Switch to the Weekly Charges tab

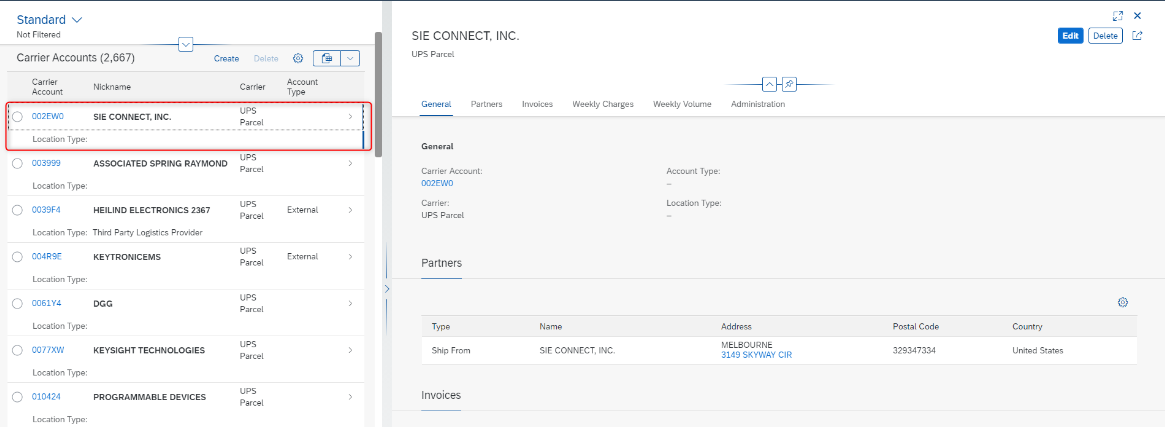pyautogui.click(x=603, y=104)
